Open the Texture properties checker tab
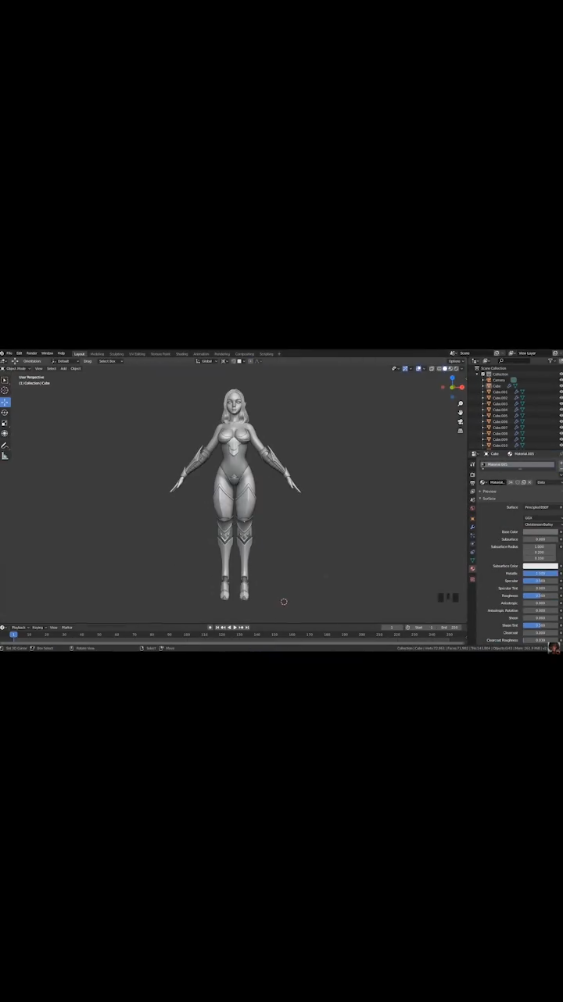The image size is (563, 1002). [x=472, y=579]
